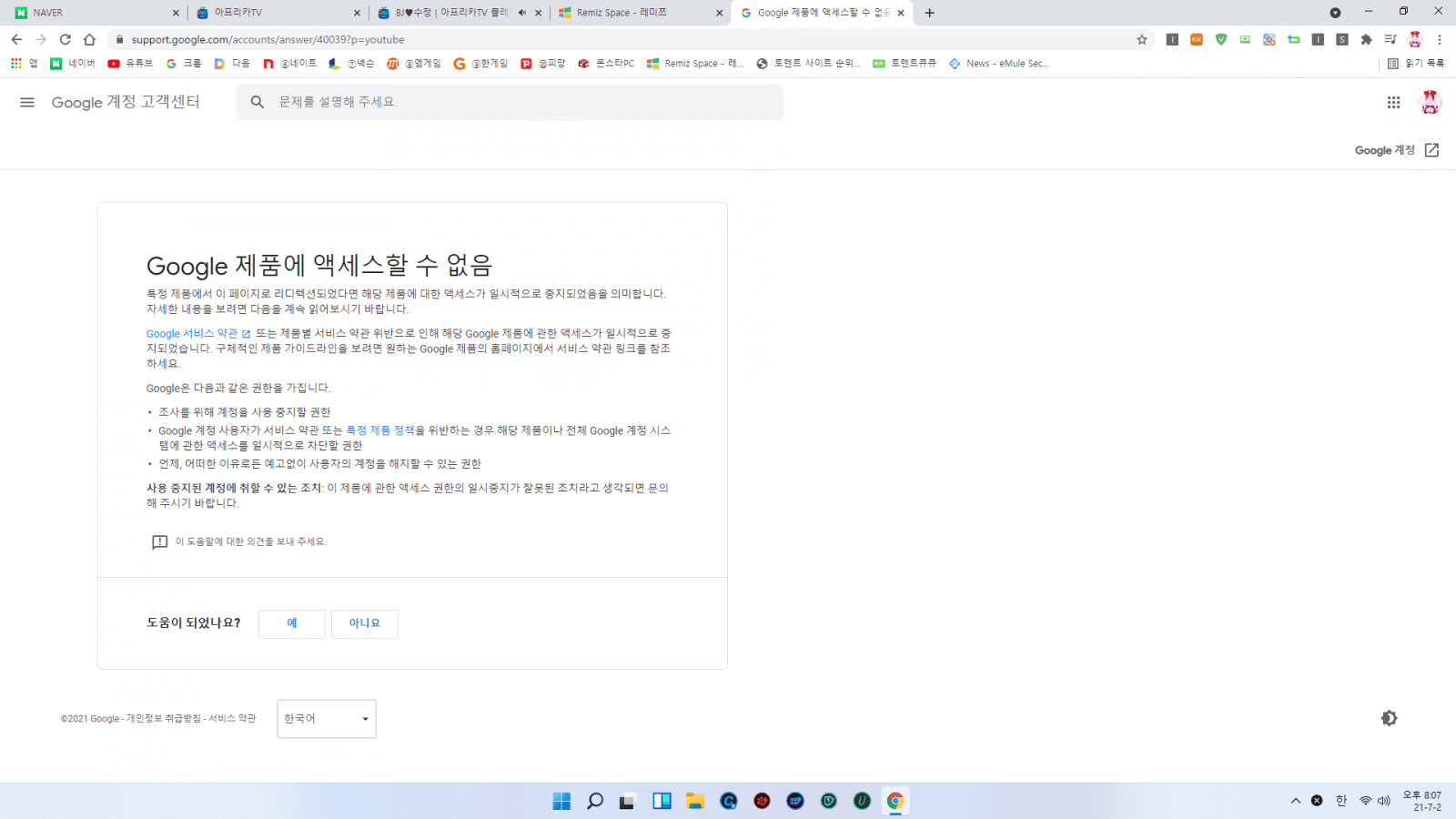
Task: Open News - eMule Sec bookmark
Action: coord(999,63)
